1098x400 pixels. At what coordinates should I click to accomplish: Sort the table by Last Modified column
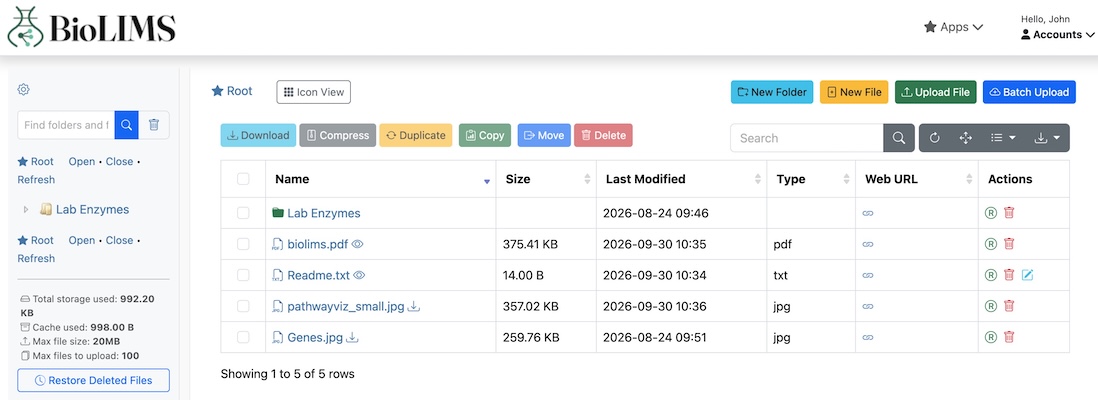pyautogui.click(x=681, y=179)
